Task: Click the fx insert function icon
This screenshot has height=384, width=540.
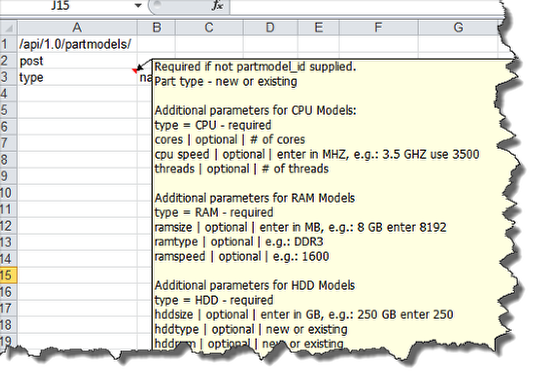Action: click(x=217, y=5)
